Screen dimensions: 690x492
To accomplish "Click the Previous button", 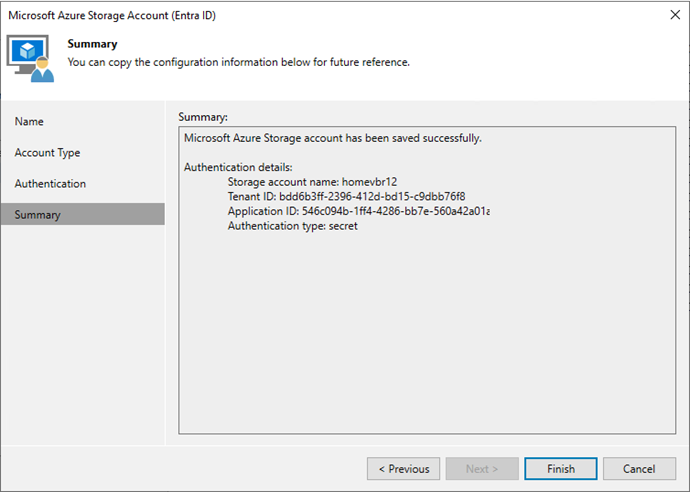I will click(404, 469).
